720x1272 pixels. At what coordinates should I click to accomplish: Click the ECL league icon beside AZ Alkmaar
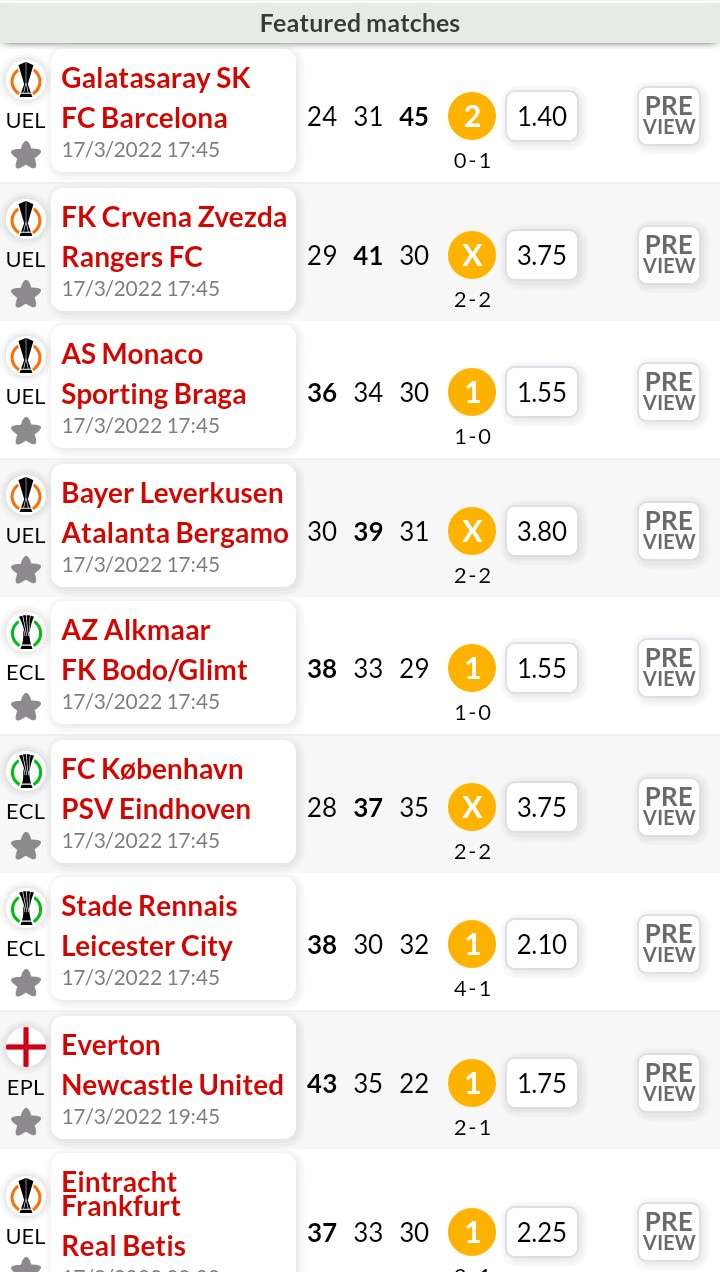pos(26,632)
